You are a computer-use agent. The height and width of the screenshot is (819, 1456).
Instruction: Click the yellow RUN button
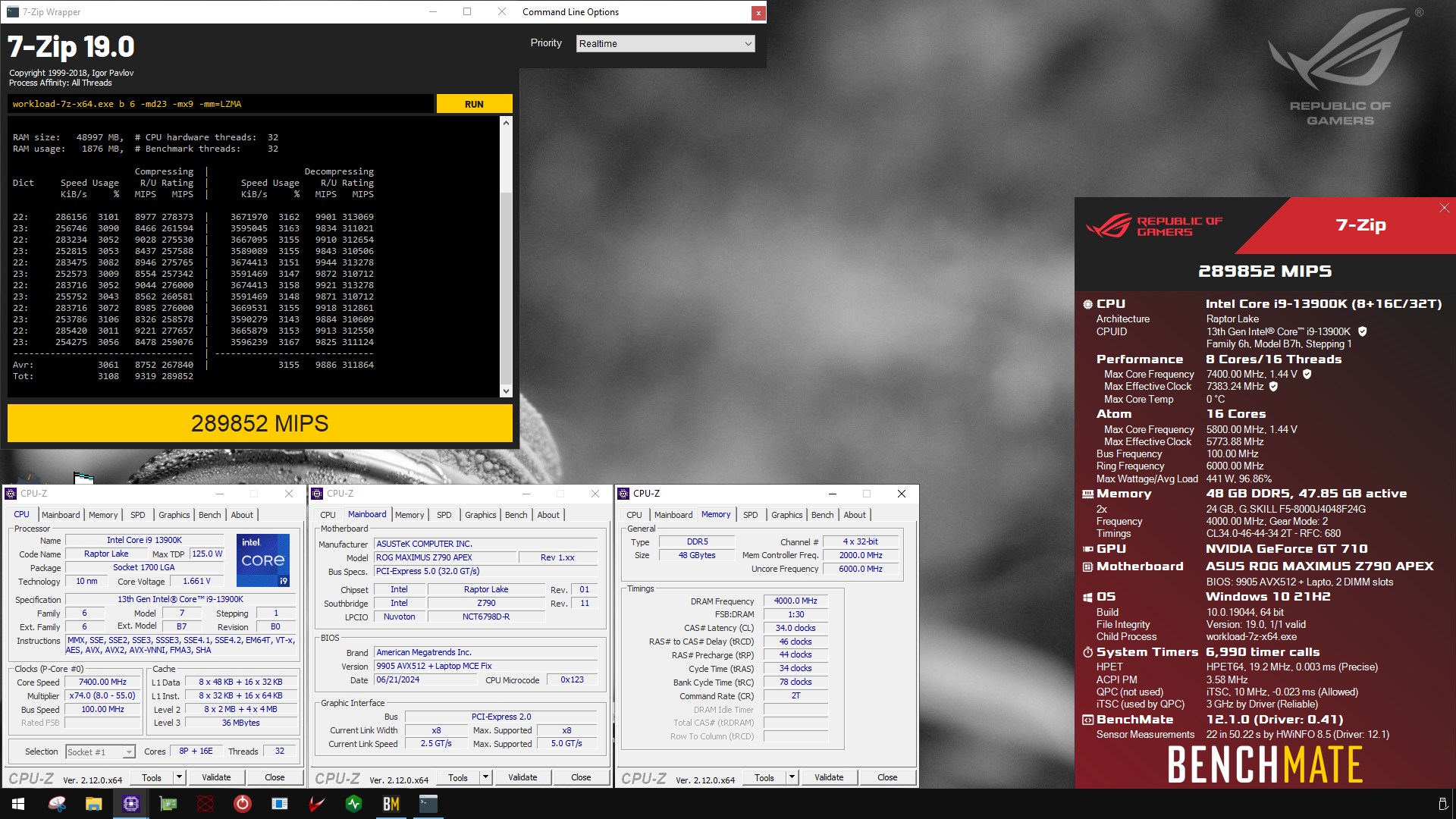tap(474, 104)
